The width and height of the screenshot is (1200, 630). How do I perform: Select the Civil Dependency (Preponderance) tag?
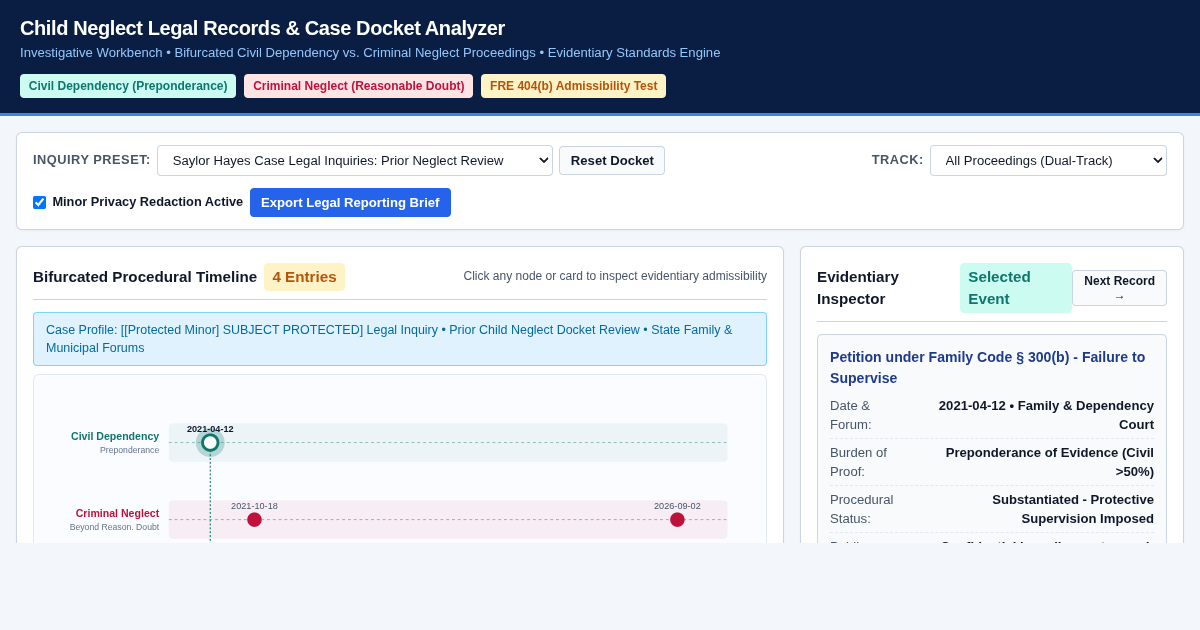(128, 86)
